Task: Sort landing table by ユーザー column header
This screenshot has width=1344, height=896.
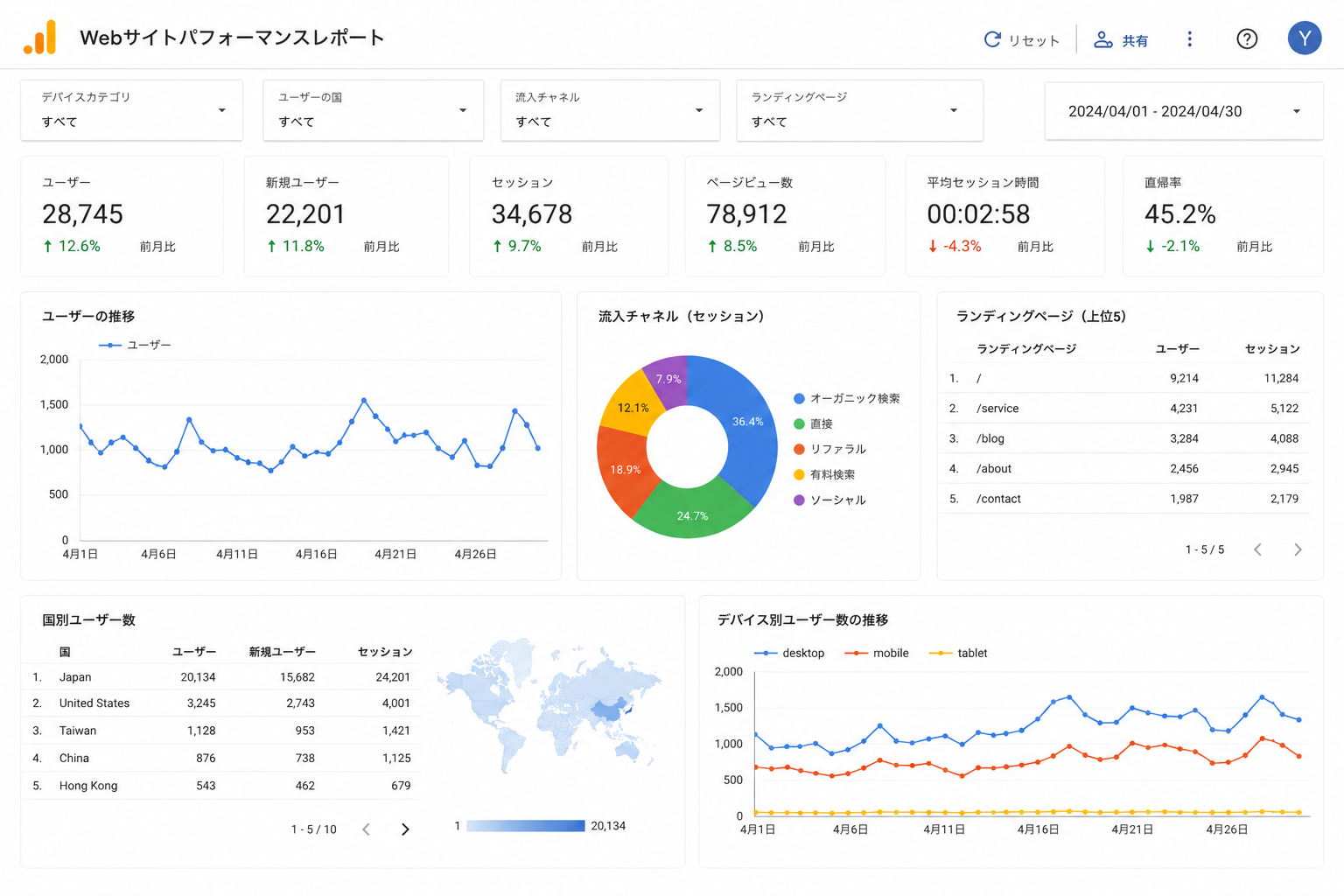Action: [1177, 349]
